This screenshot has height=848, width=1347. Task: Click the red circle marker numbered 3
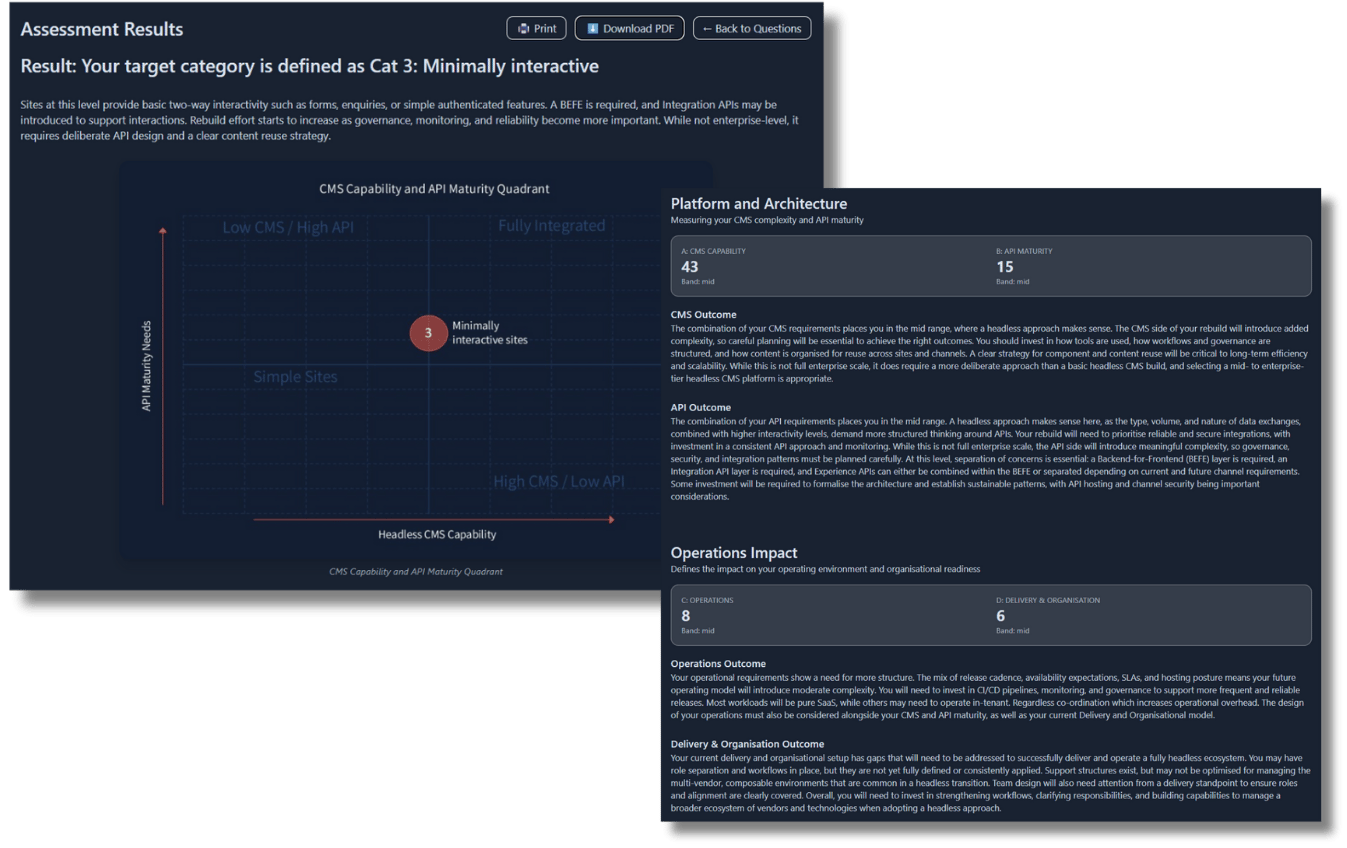point(428,333)
